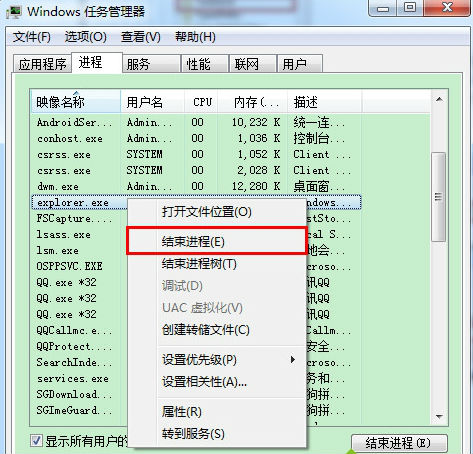
Task: Select the QQProtect... process row
Action: click(79, 346)
